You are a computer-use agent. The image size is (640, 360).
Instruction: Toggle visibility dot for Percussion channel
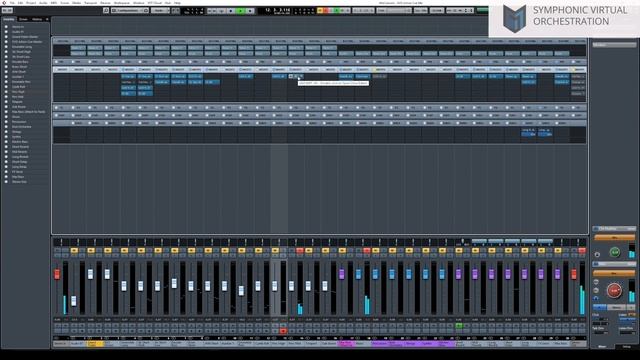6,122
